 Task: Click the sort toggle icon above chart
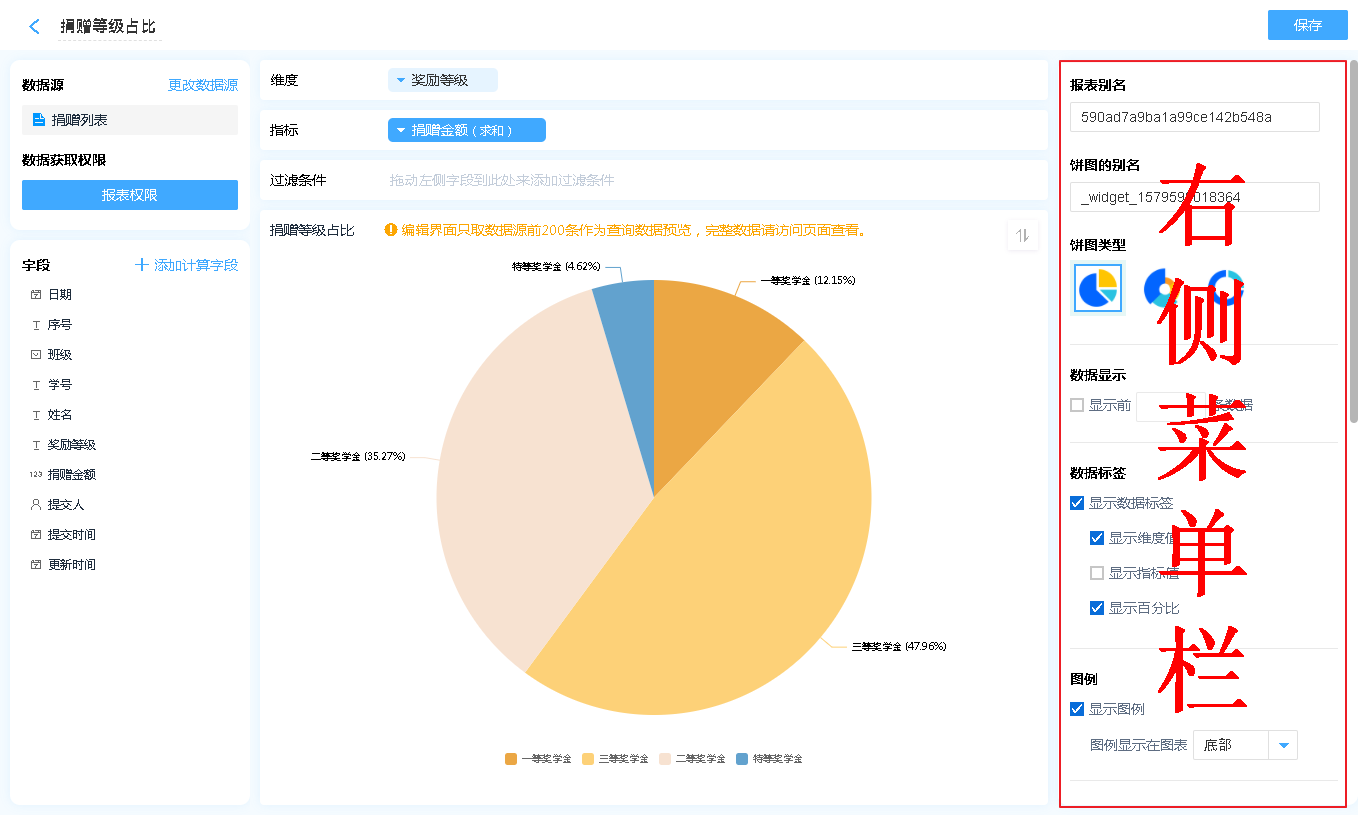(x=1022, y=236)
